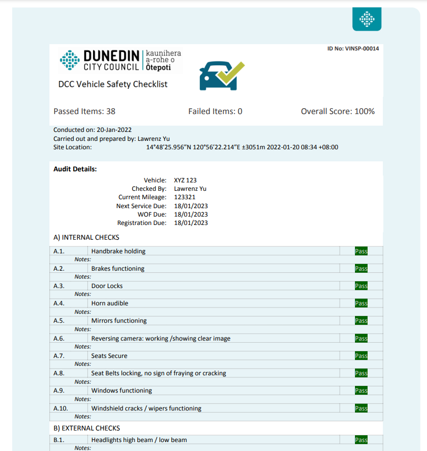Select the DCC Vehicle Safety Checklist title
This screenshot has width=427, height=451.
(x=113, y=84)
